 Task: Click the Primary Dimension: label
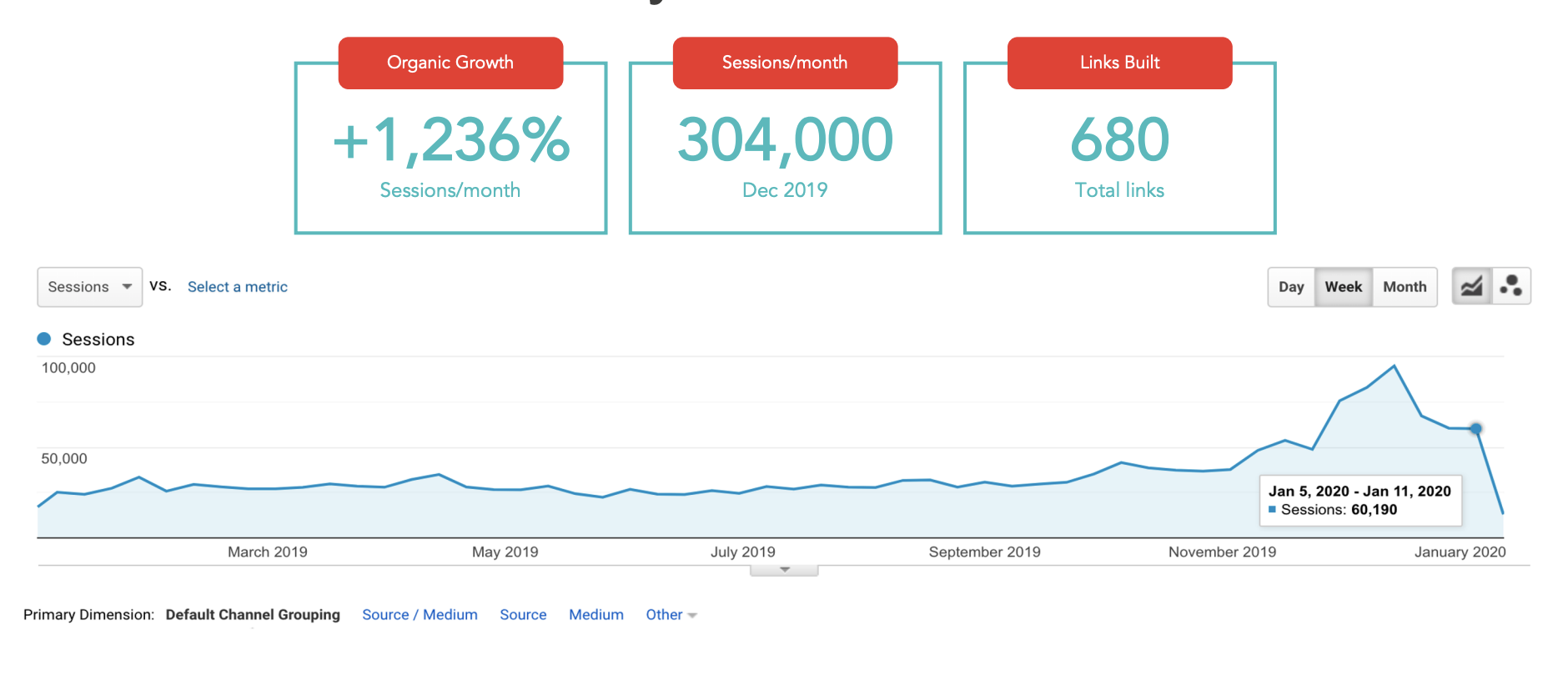click(88, 615)
